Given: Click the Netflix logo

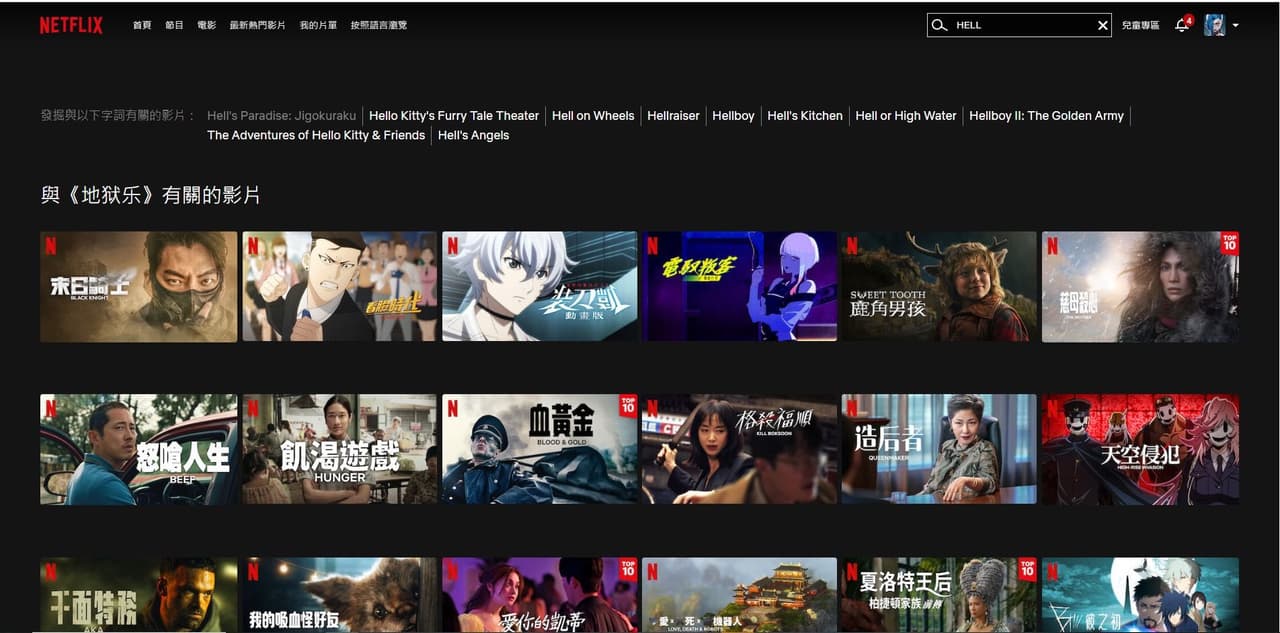Looking at the screenshot, I should click(x=71, y=25).
